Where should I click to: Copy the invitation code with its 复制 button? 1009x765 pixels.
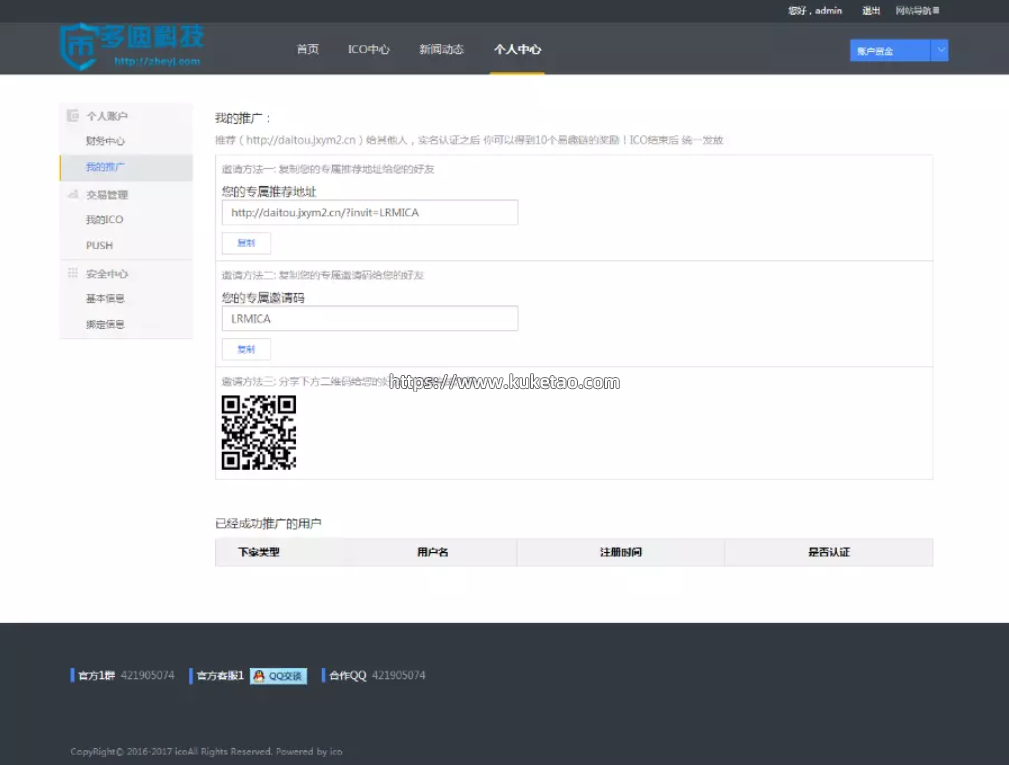click(x=246, y=349)
